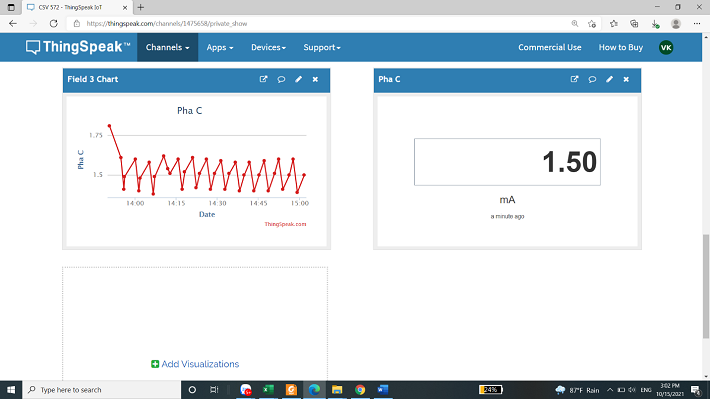Viewport: 710px width, 399px height.
Task: Open browser Settings and more menu
Action: click(697, 24)
